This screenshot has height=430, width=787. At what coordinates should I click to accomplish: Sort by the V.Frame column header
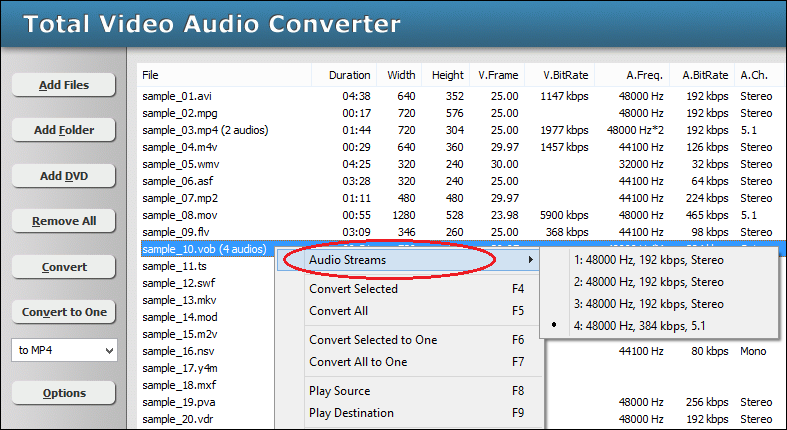(497, 75)
